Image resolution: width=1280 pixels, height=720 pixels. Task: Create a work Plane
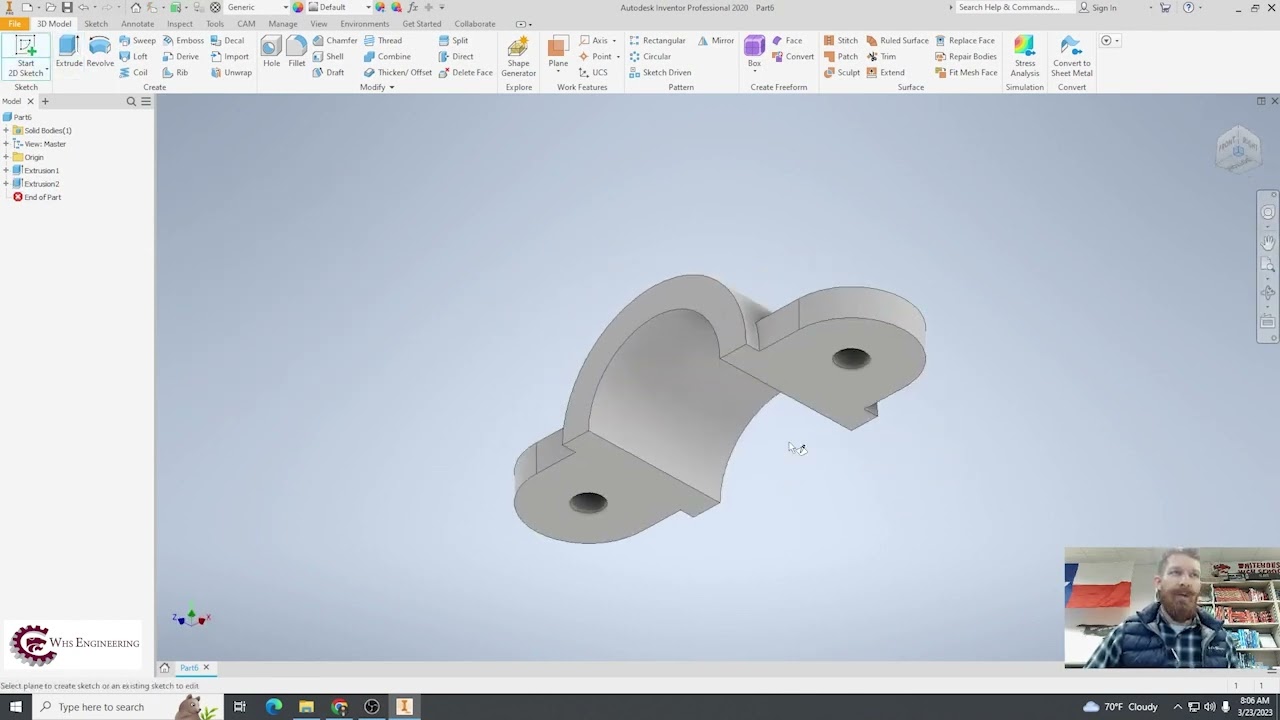tap(558, 52)
